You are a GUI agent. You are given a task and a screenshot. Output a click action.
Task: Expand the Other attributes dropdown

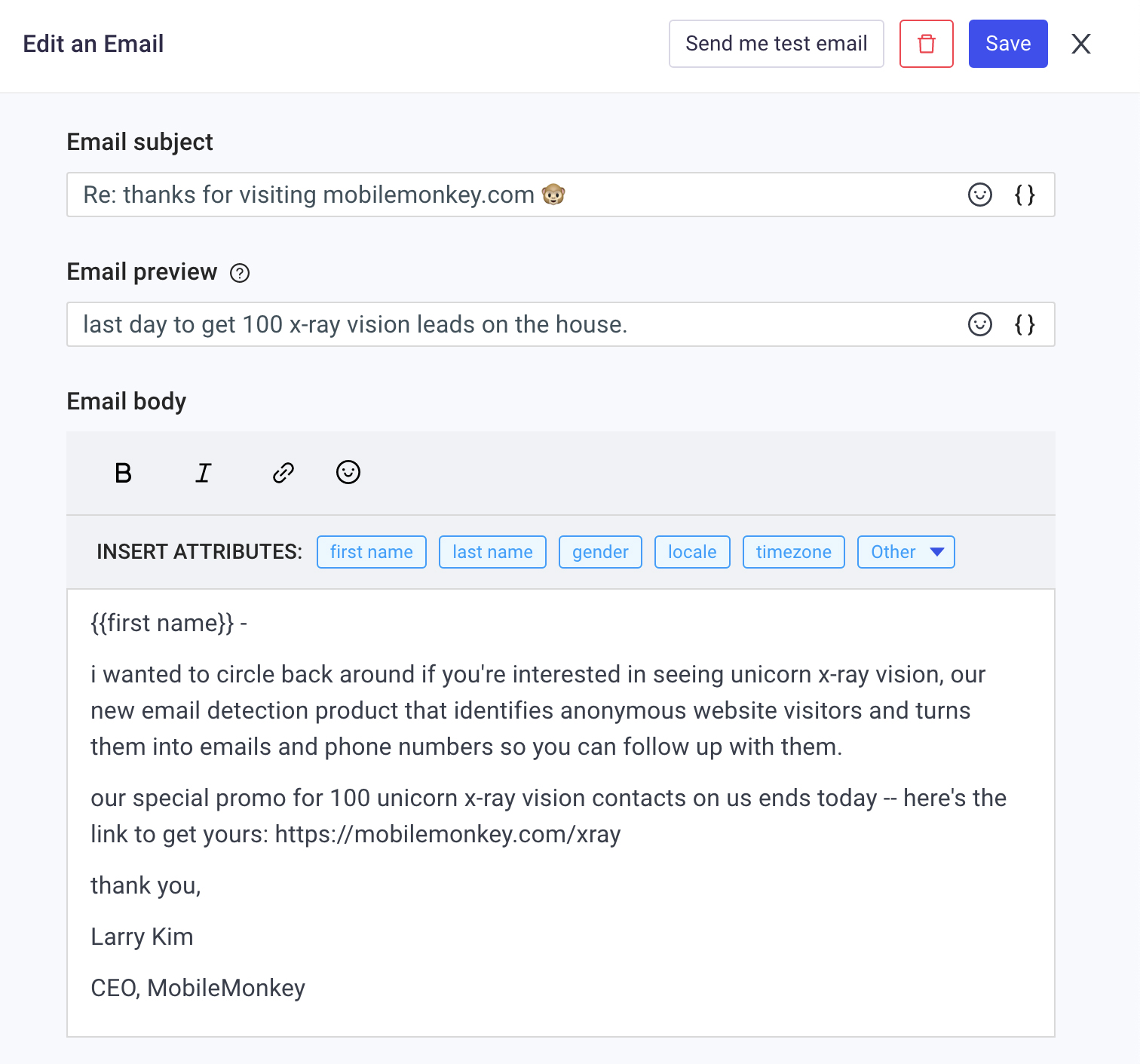tap(906, 552)
